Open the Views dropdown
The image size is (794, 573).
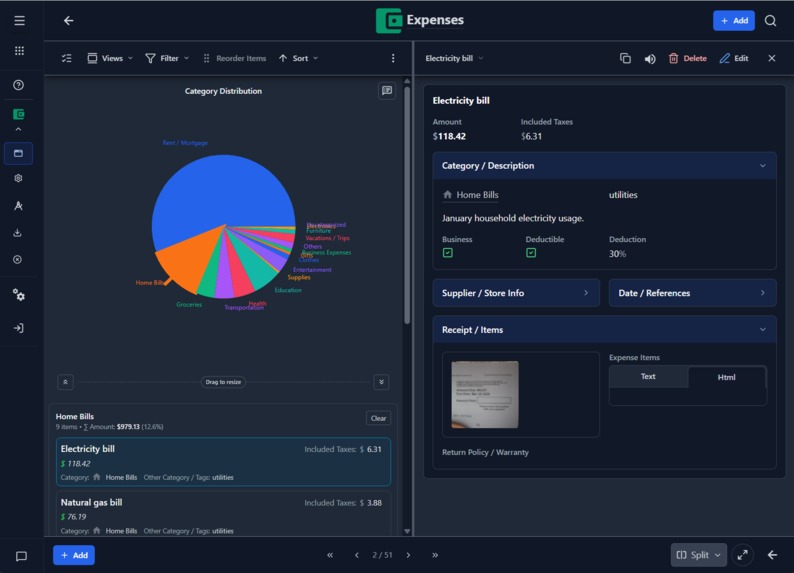point(110,58)
